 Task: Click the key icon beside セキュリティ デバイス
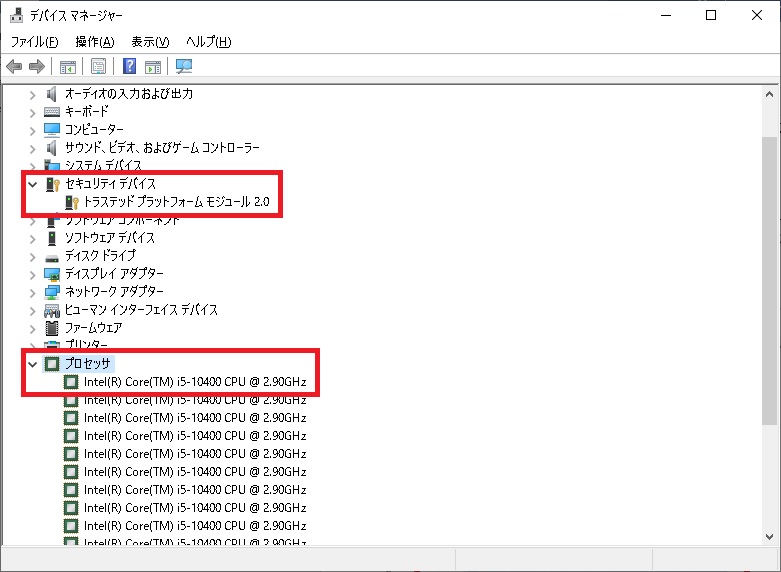click(x=52, y=184)
